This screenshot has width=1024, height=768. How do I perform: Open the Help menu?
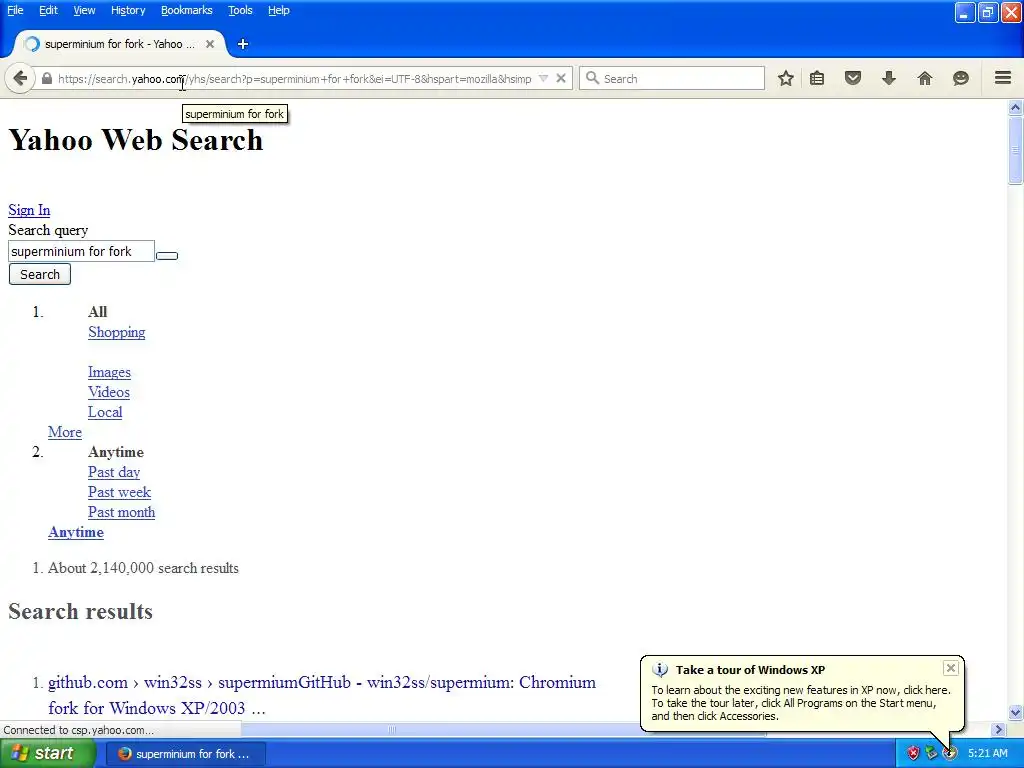(x=279, y=10)
